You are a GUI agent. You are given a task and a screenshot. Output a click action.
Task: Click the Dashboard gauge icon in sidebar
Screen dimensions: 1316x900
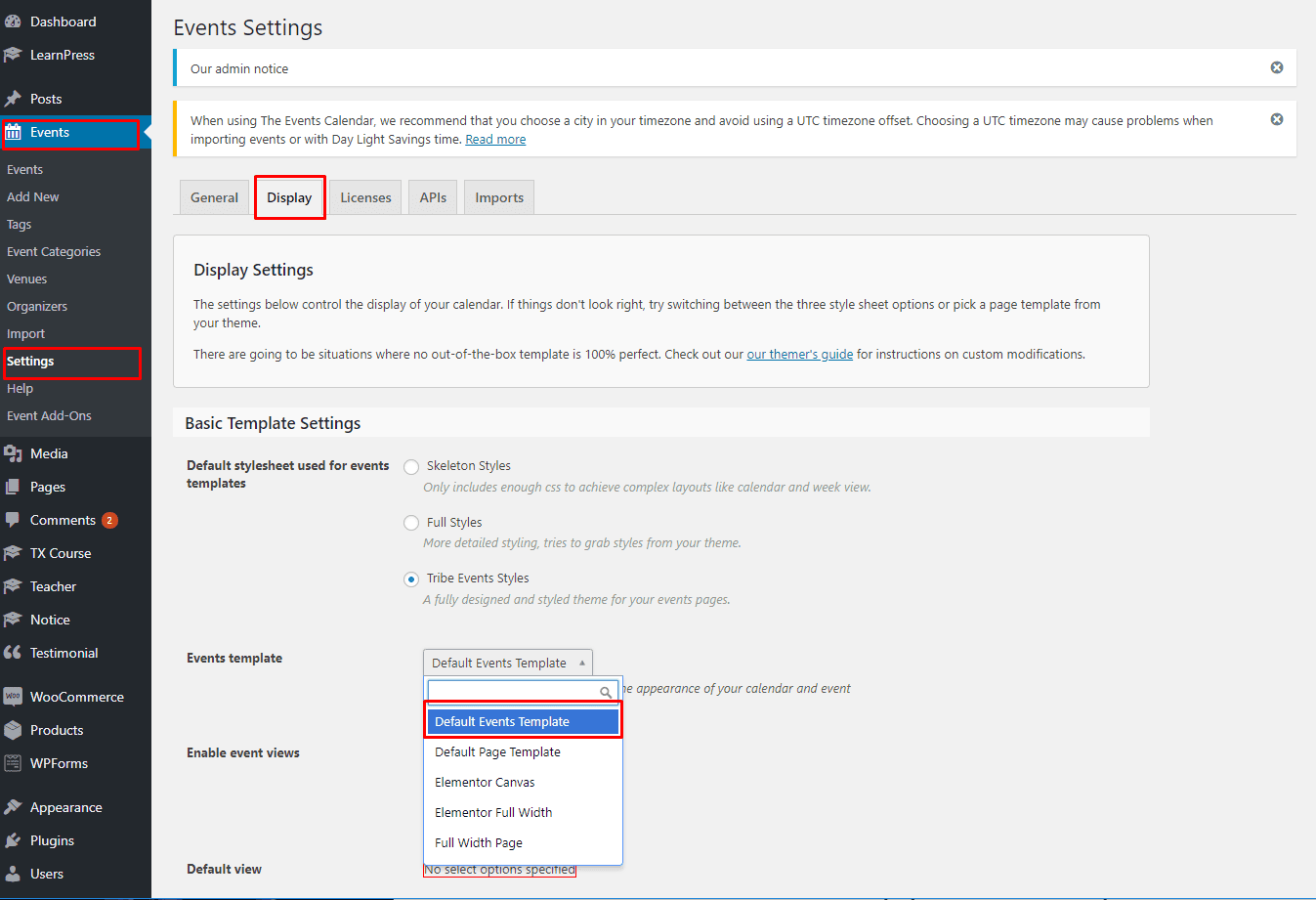pos(13,21)
